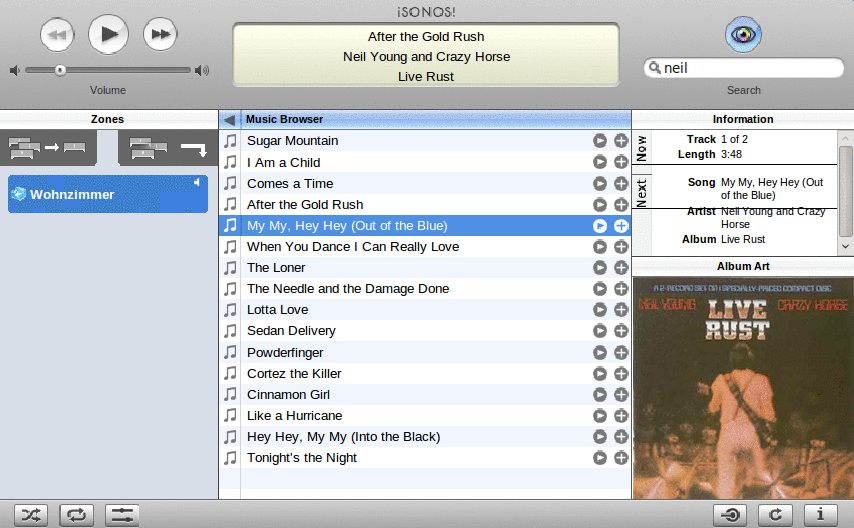854x528 pixels.
Task: Click the Live Rust album art
Action: click(x=743, y=388)
